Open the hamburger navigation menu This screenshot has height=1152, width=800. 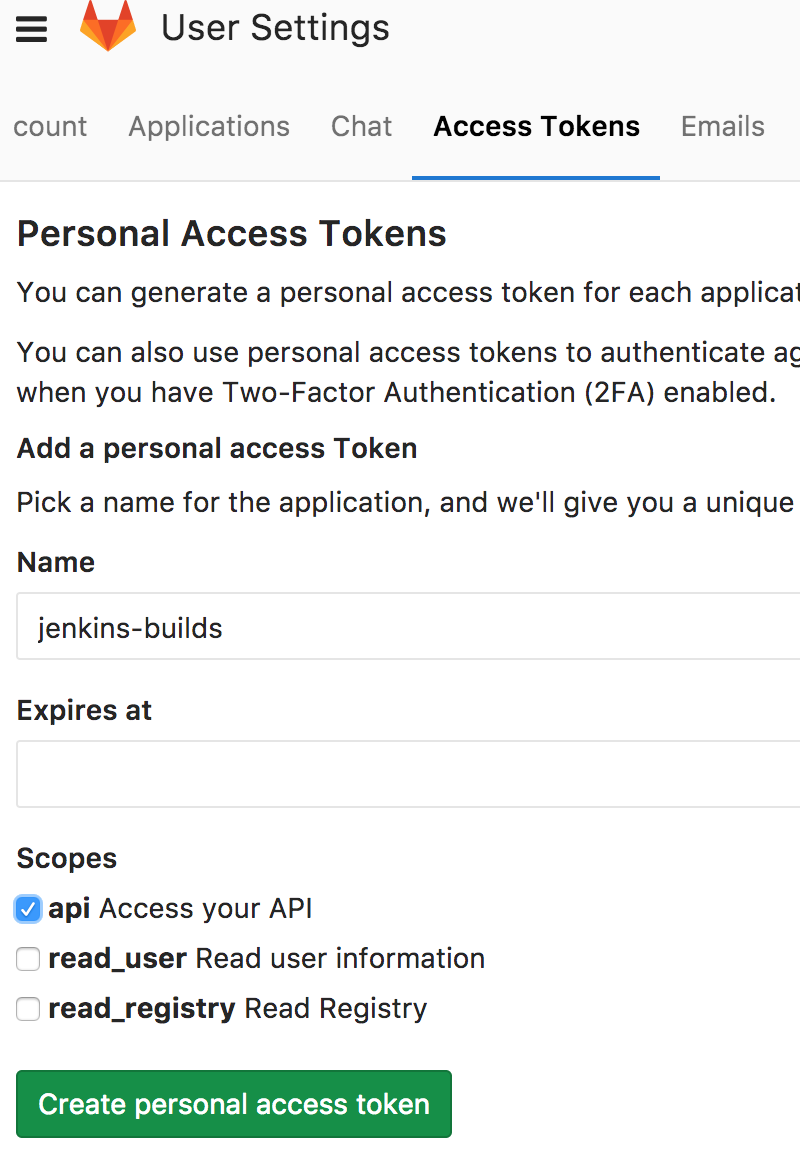point(32,29)
